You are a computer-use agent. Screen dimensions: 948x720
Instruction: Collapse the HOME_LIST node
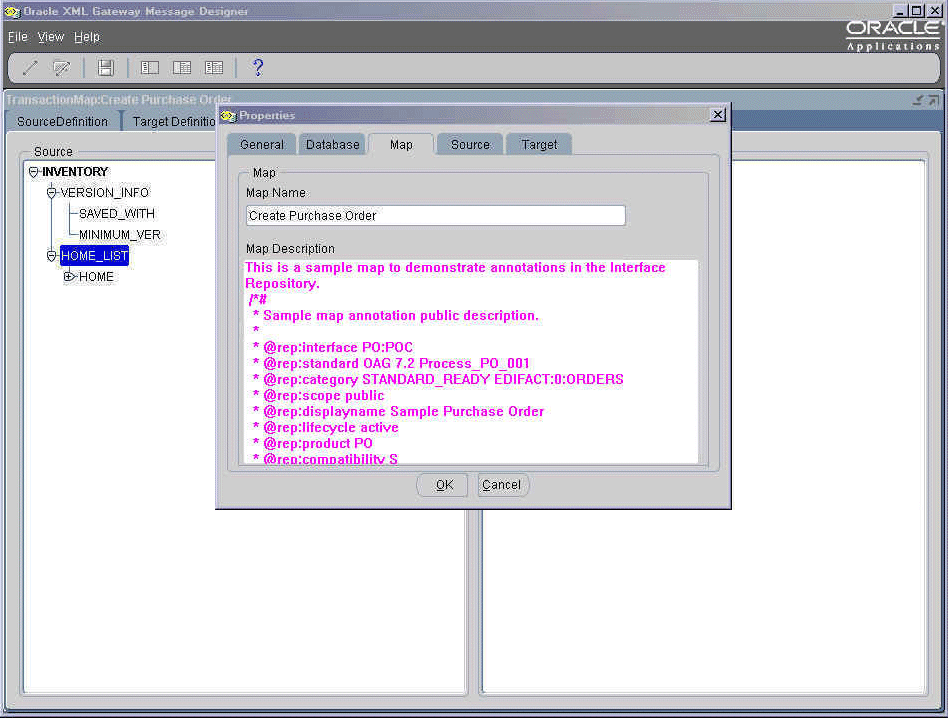tap(51, 256)
